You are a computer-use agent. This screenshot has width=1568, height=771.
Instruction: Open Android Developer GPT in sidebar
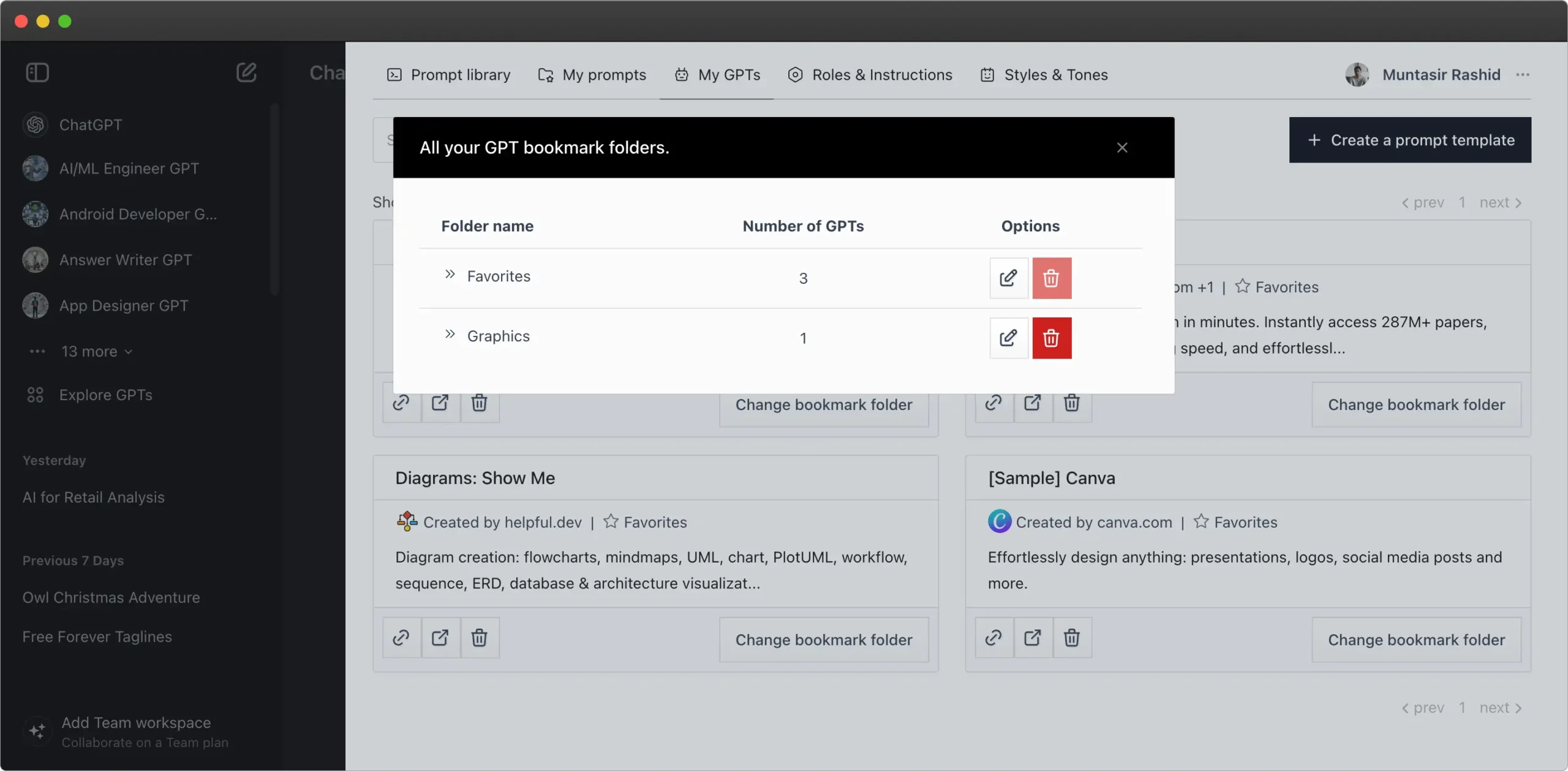(119, 214)
